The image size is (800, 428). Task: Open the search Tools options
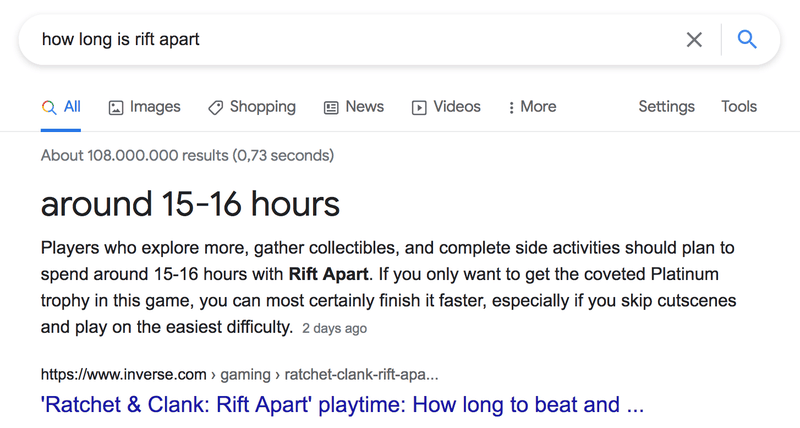click(739, 107)
